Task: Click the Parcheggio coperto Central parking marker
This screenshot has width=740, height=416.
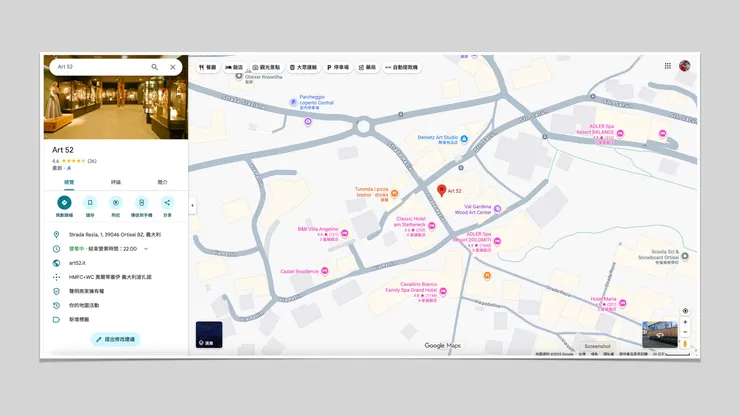Action: pyautogui.click(x=293, y=102)
